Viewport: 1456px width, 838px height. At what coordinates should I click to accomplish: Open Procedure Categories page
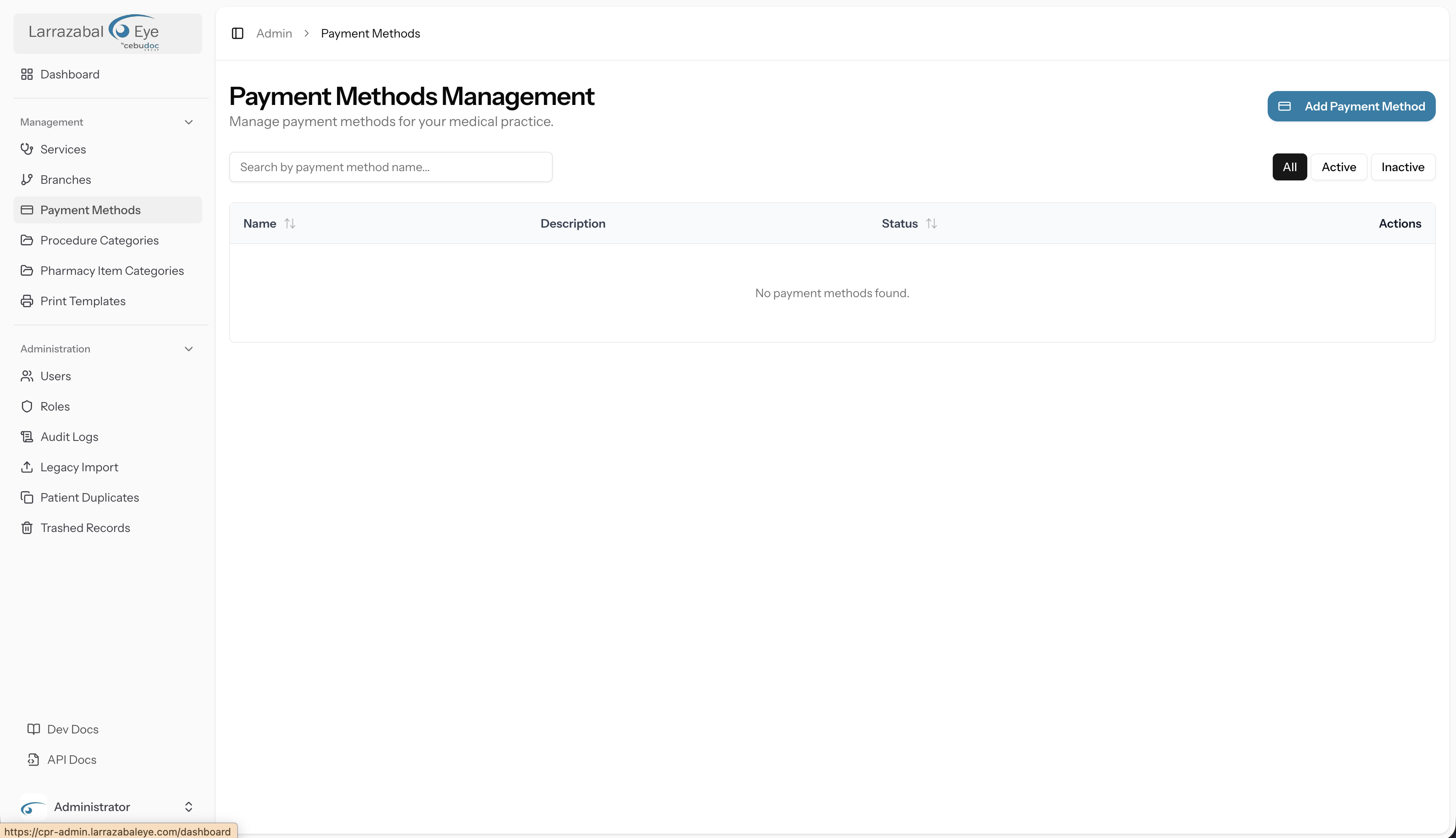pyautogui.click(x=108, y=240)
